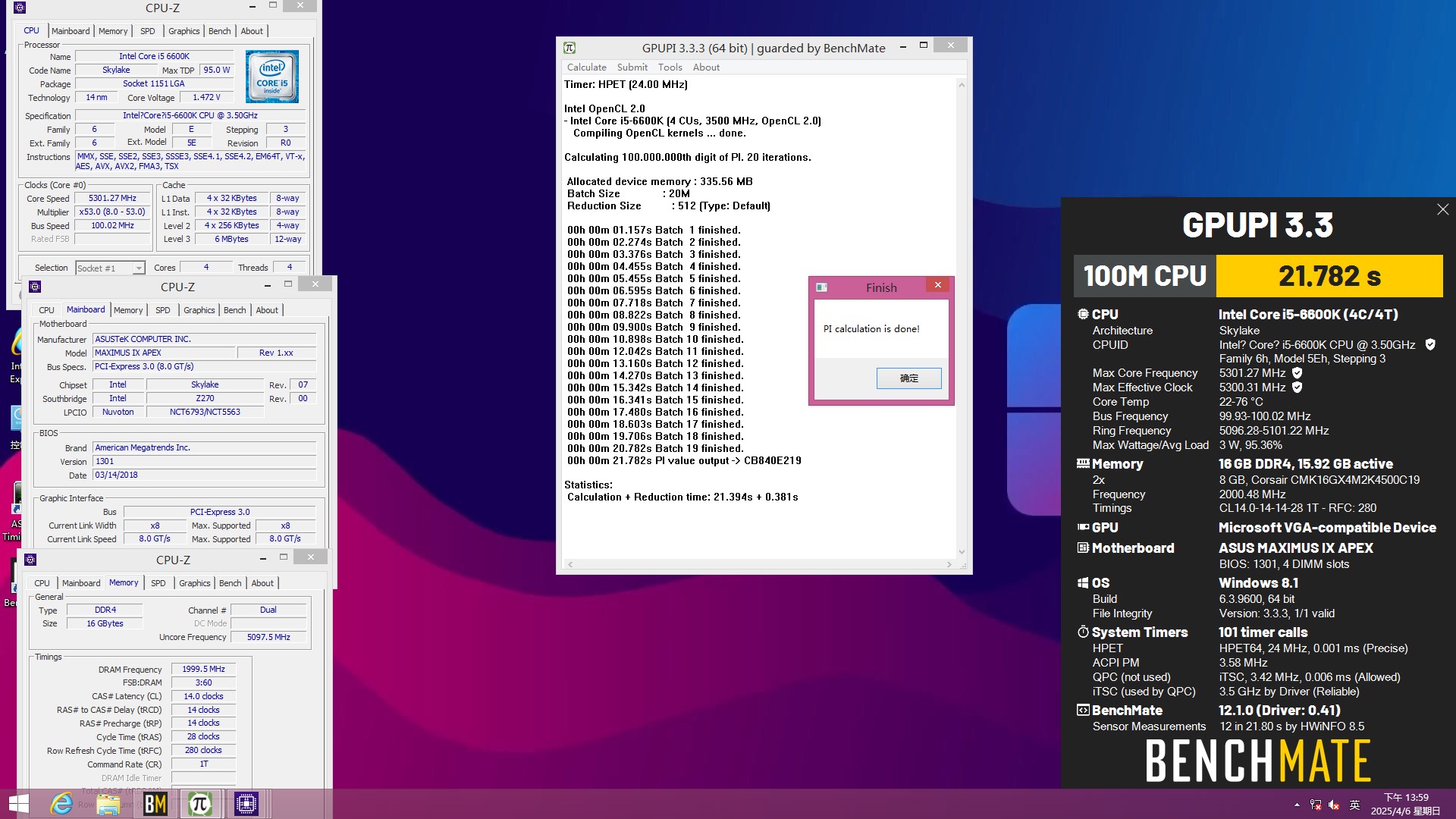Switch to CPU-Z taskbar icon

246,804
